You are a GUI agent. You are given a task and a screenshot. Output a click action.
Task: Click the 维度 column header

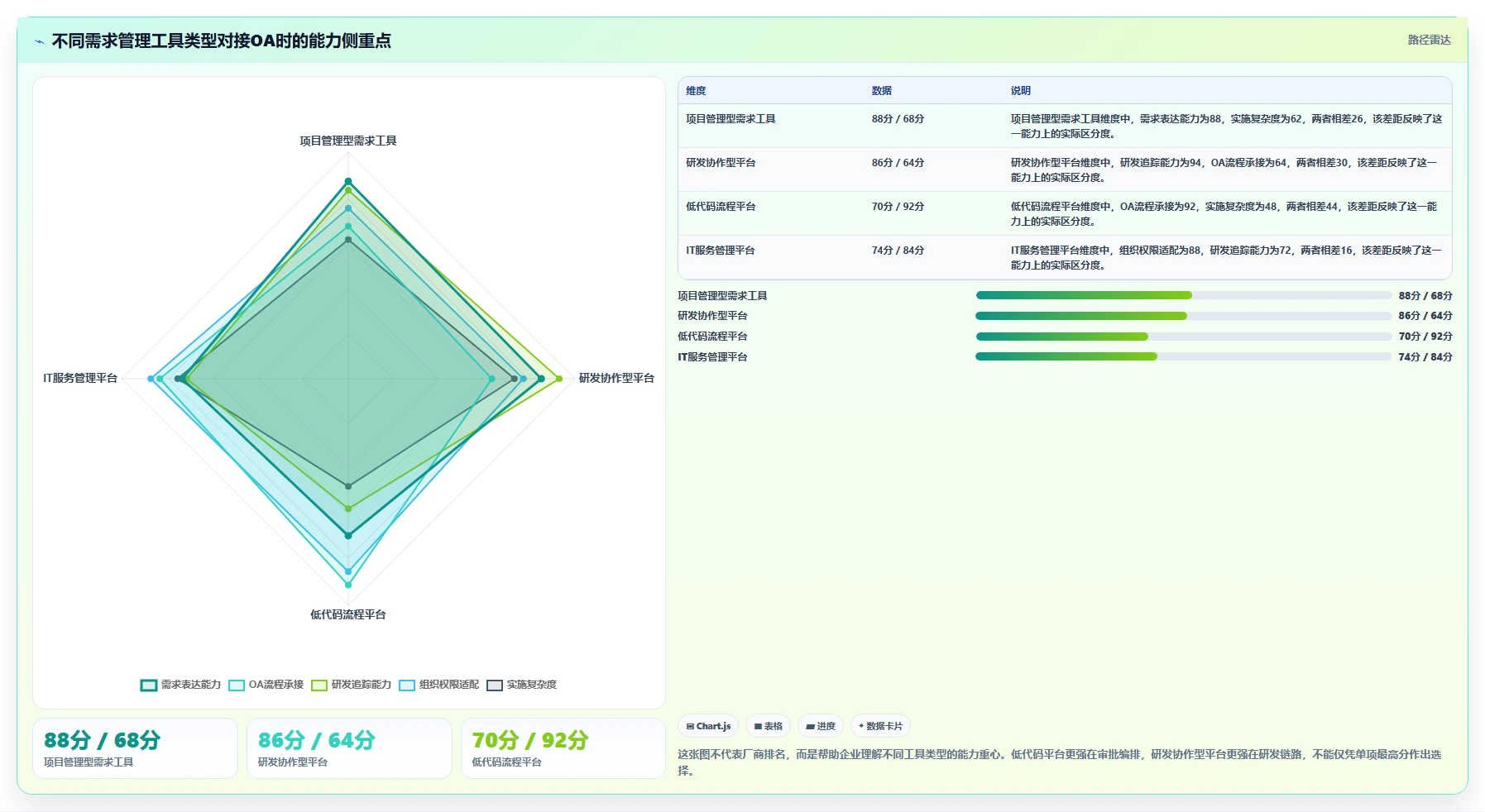pos(696,91)
